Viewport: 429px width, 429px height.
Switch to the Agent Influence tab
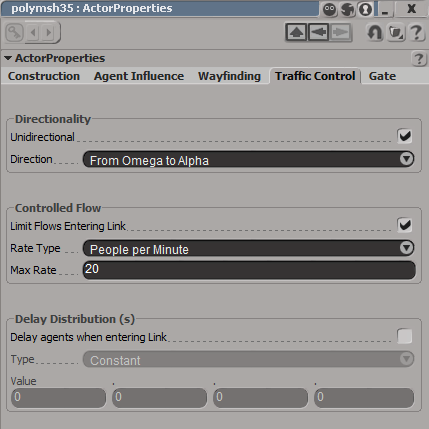[x=139, y=76]
